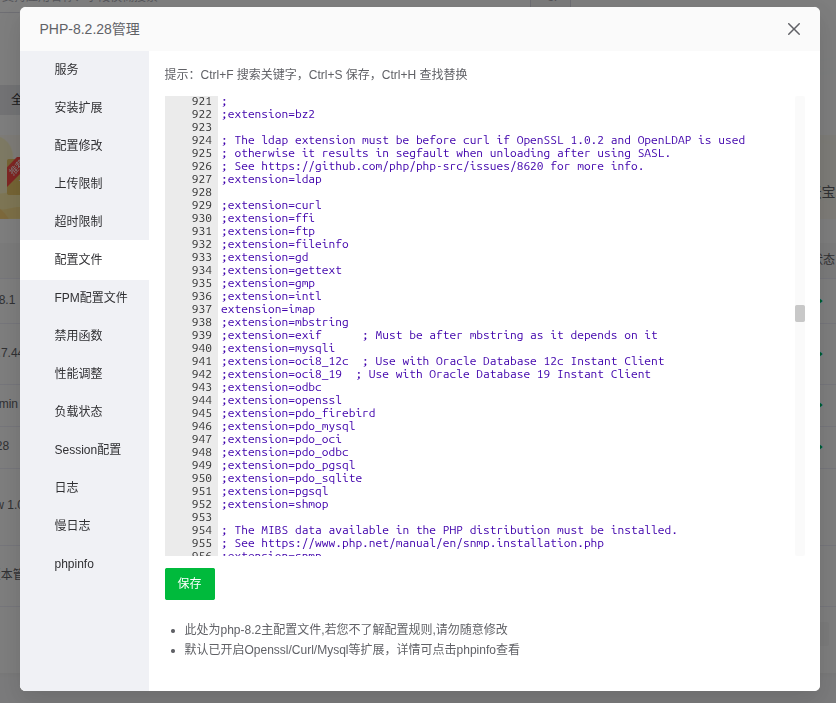Open FPM配置文件 tab
This screenshot has height=703, width=836.
(90, 297)
